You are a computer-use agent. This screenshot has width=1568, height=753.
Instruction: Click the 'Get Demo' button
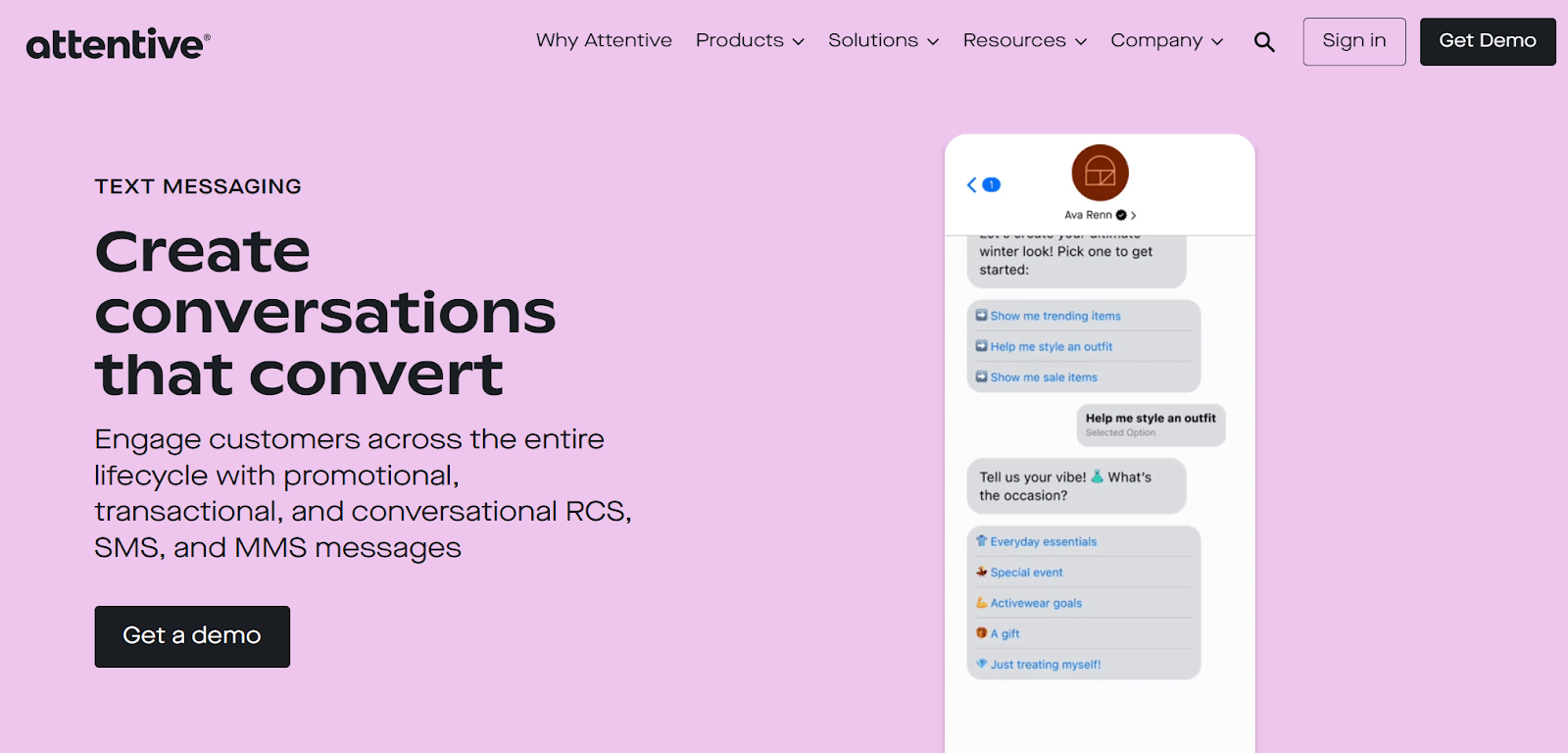[1487, 41]
